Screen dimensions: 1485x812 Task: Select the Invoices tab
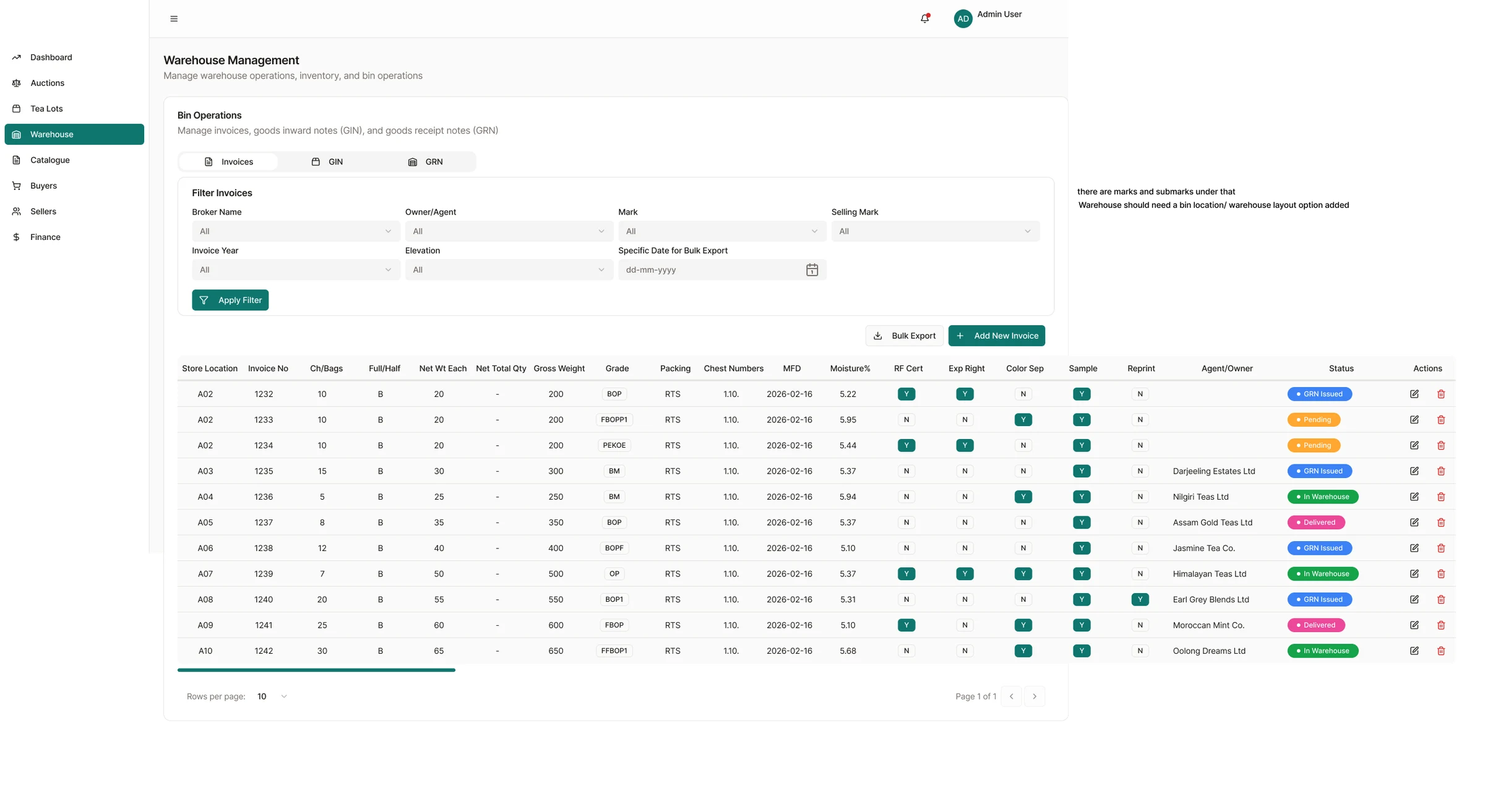pos(228,162)
